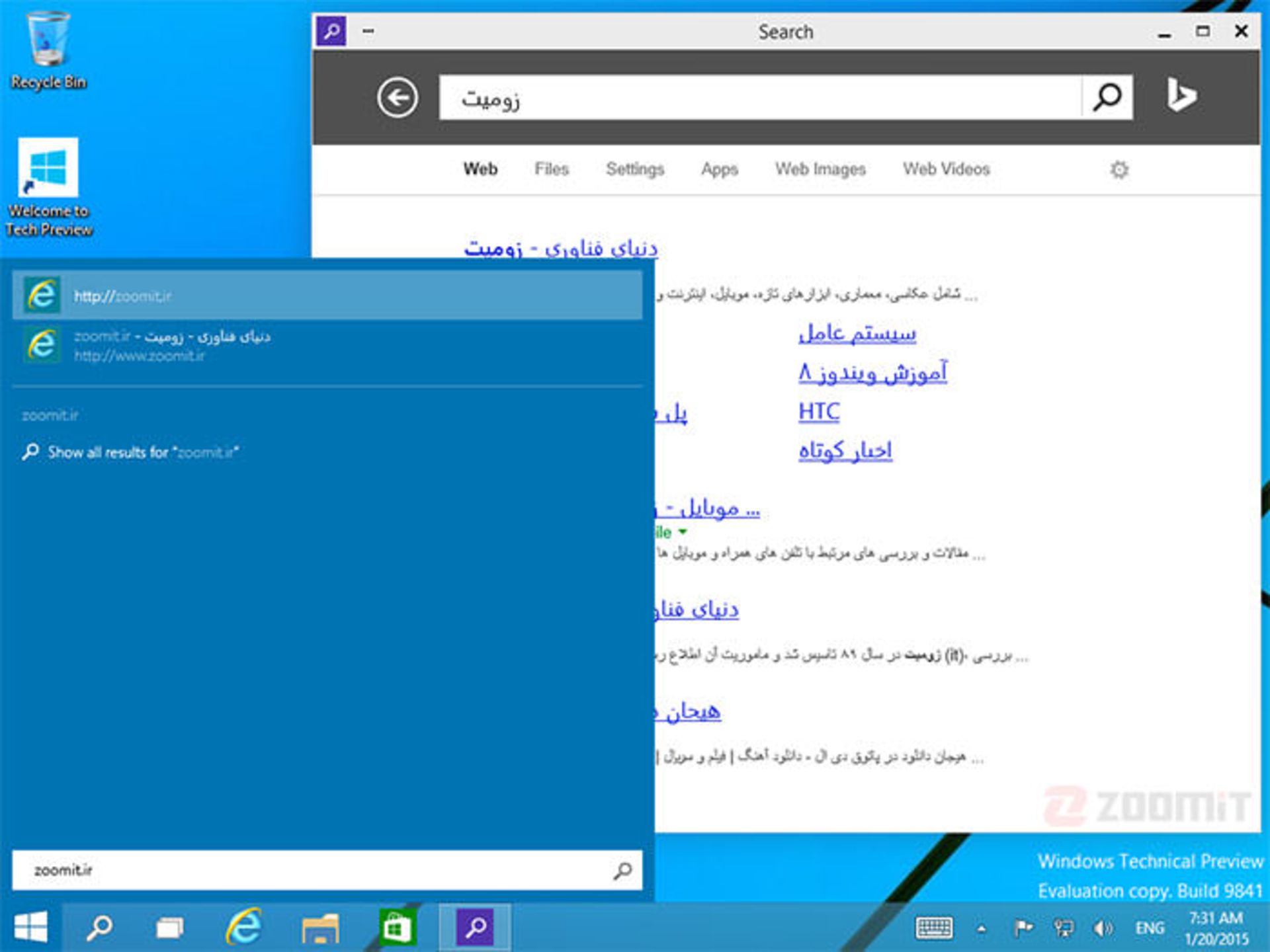1270x952 pixels.
Task: Open the آموزش ویندوز ۸ link
Action: (872, 372)
